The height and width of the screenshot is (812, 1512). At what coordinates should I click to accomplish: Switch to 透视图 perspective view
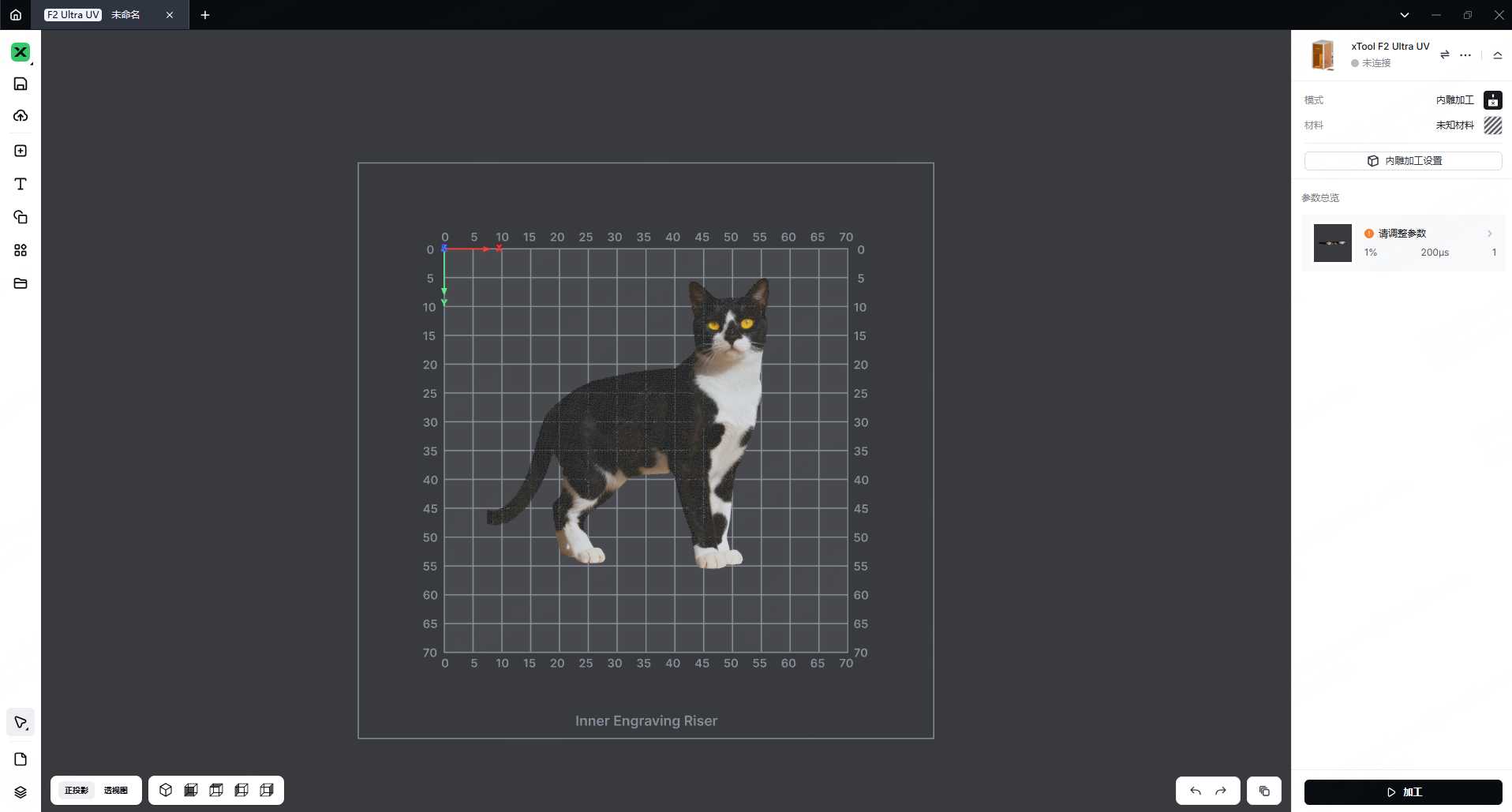click(116, 790)
